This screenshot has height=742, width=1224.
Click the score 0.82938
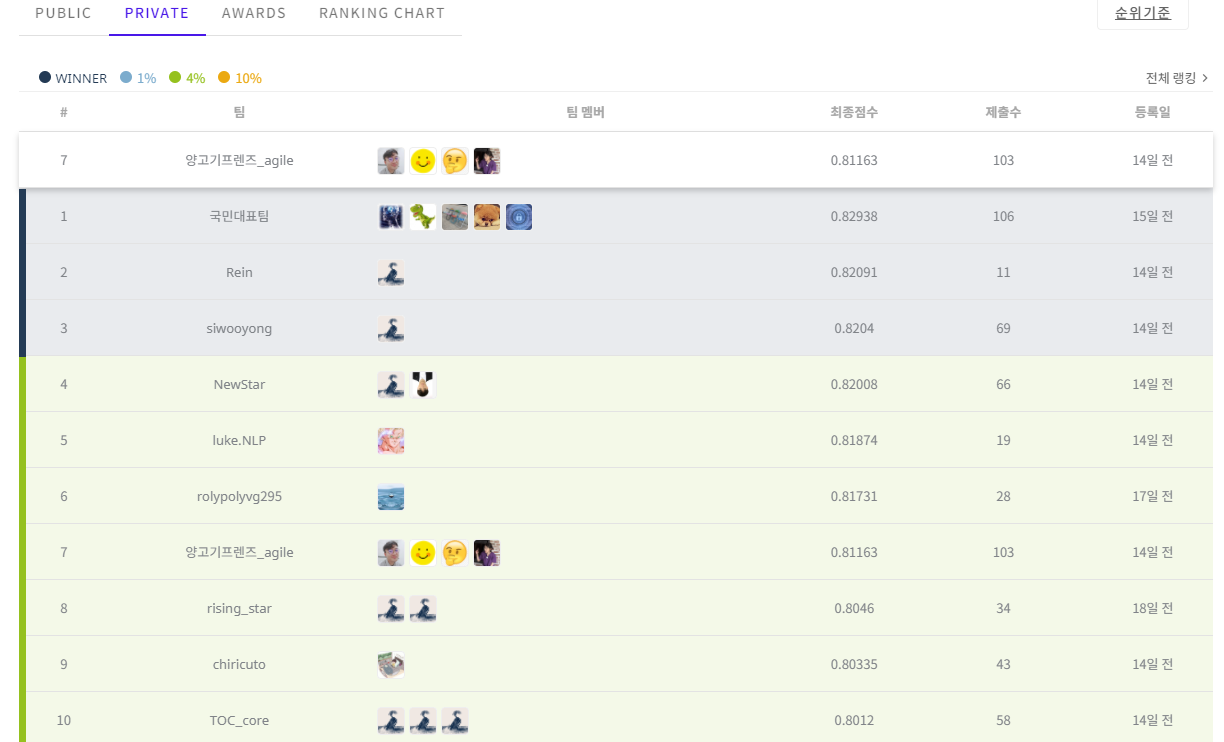[854, 216]
